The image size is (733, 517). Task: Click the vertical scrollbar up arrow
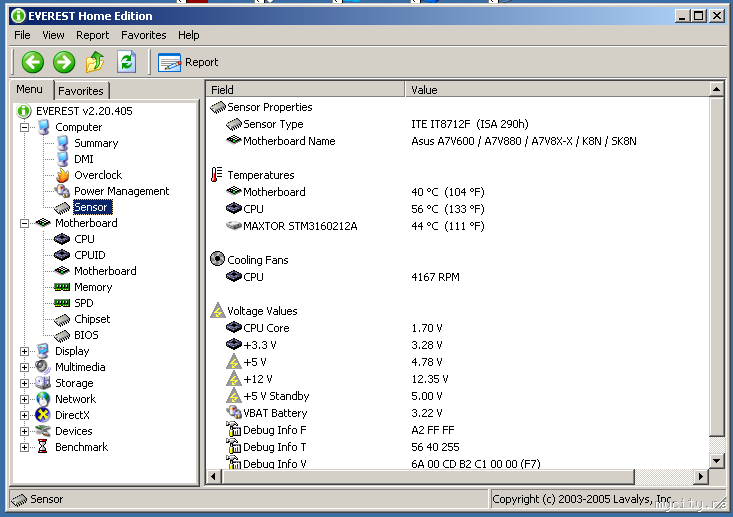click(716, 89)
